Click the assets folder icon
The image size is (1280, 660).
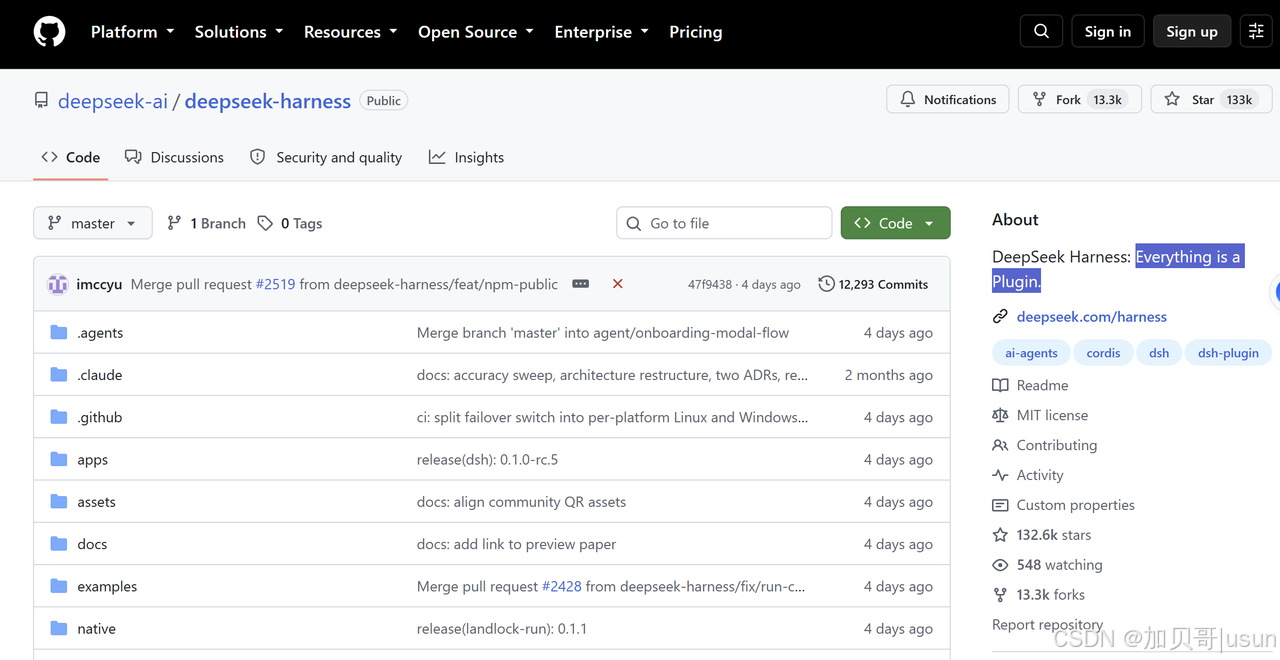(x=59, y=502)
